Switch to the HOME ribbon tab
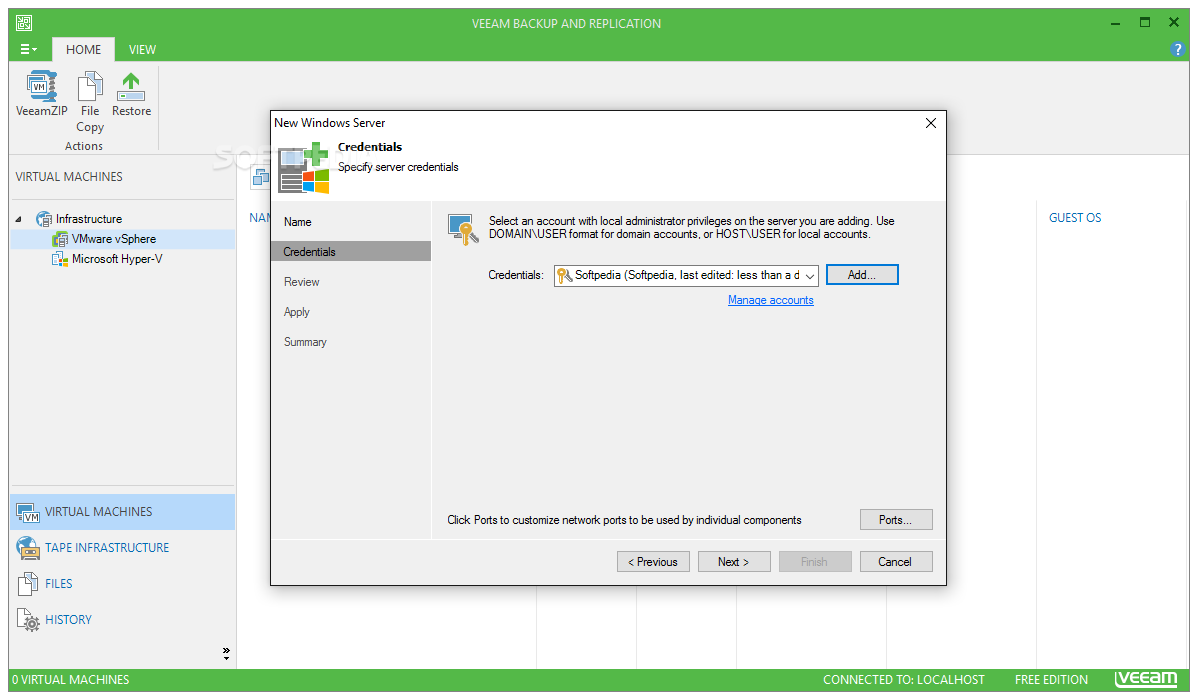Screen dimensions: 1198x700 tap(83, 50)
